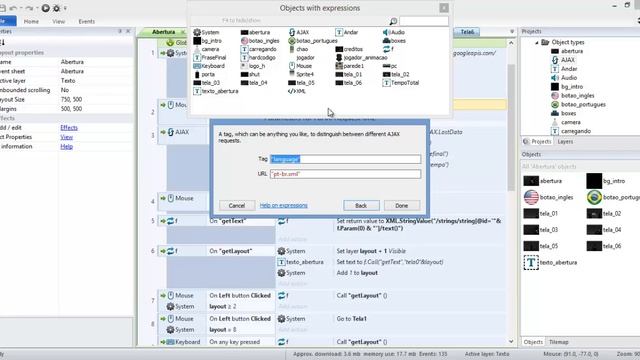Select botao_ingles flag in Objects bar
Viewport: 640px width, 360px height.
coord(549,197)
